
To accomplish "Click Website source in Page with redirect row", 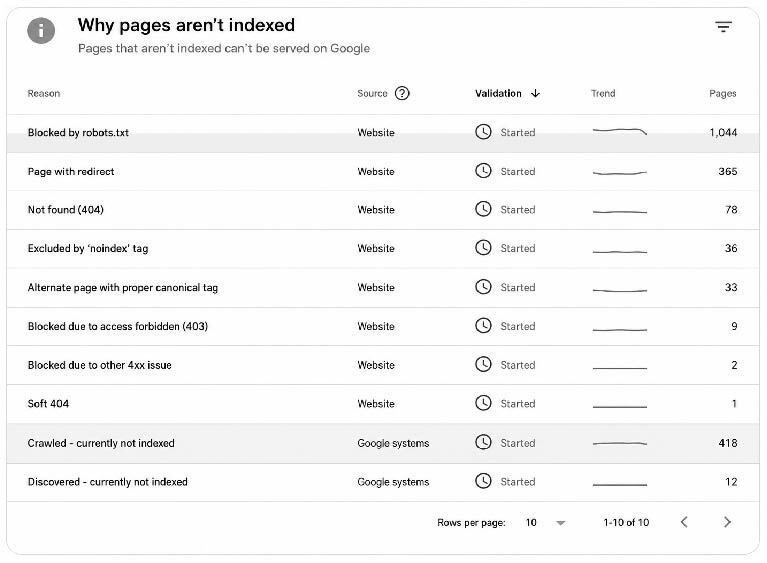I will pos(376,172).
